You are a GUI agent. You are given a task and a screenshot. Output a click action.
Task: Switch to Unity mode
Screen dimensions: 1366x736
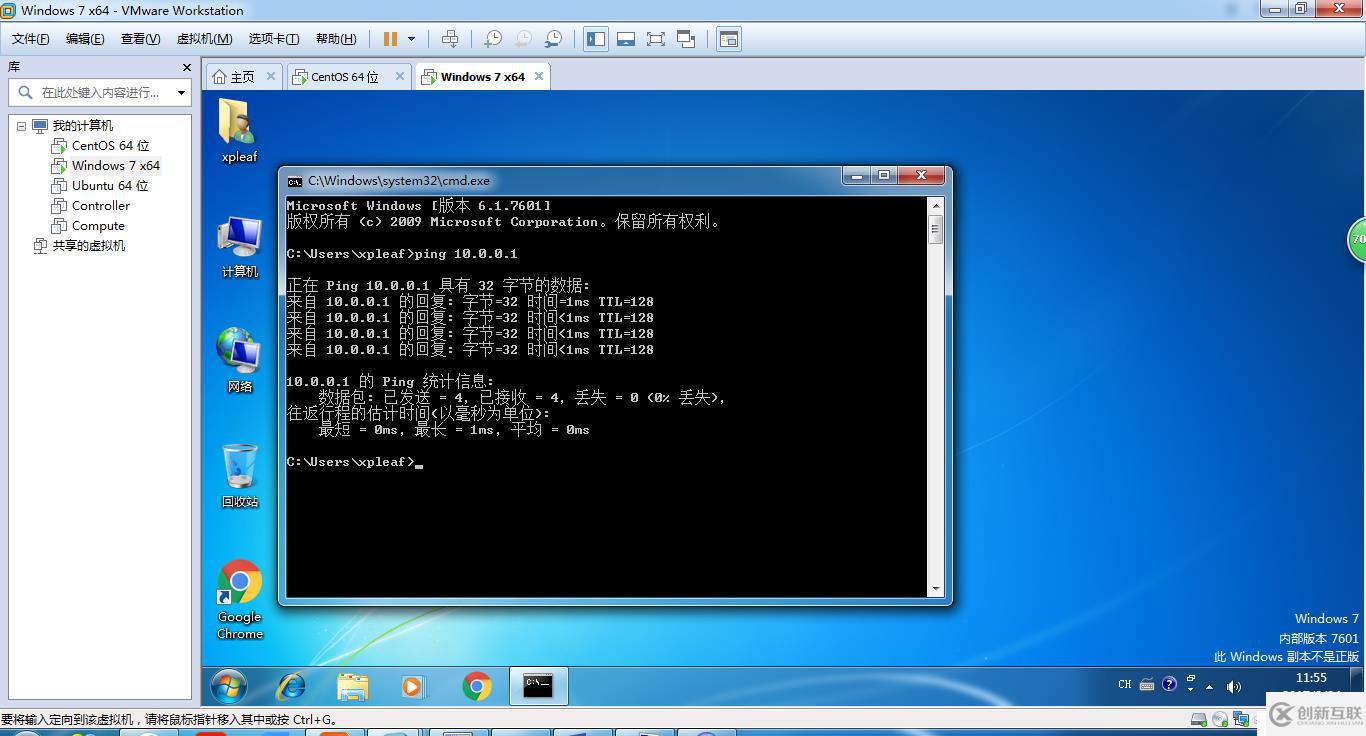coord(686,39)
